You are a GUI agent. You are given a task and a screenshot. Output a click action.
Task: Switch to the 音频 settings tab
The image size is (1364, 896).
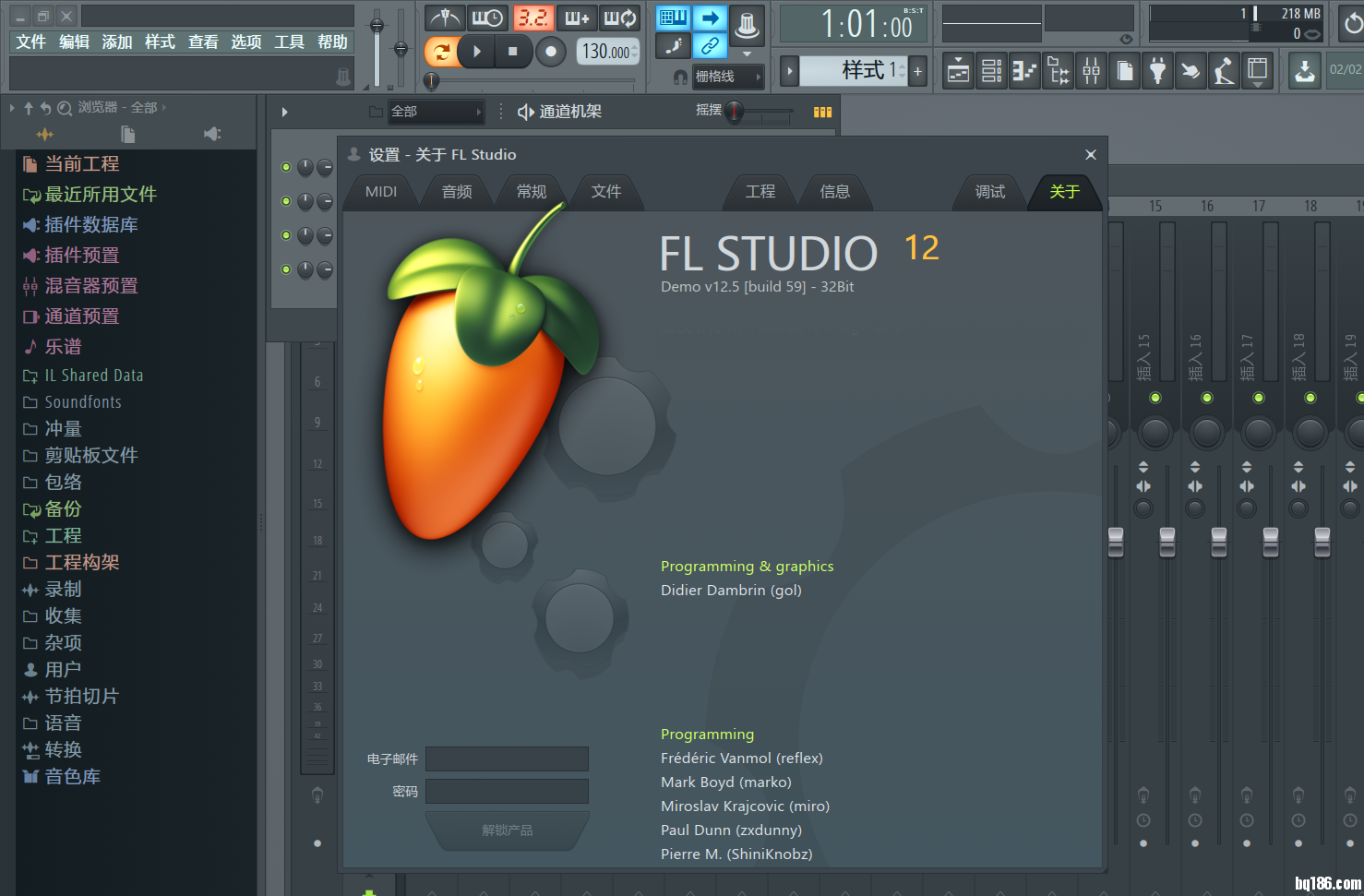coord(457,192)
